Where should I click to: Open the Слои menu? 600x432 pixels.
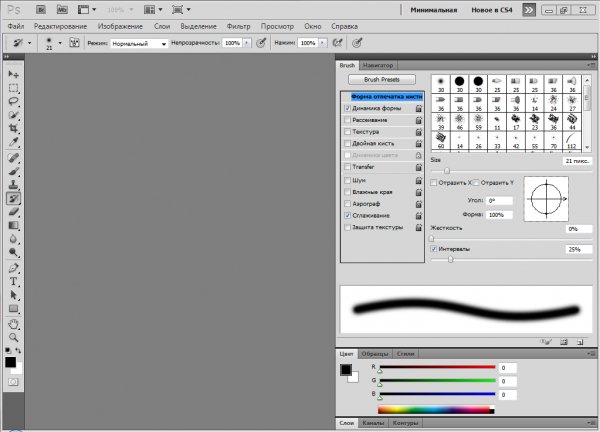(162, 26)
